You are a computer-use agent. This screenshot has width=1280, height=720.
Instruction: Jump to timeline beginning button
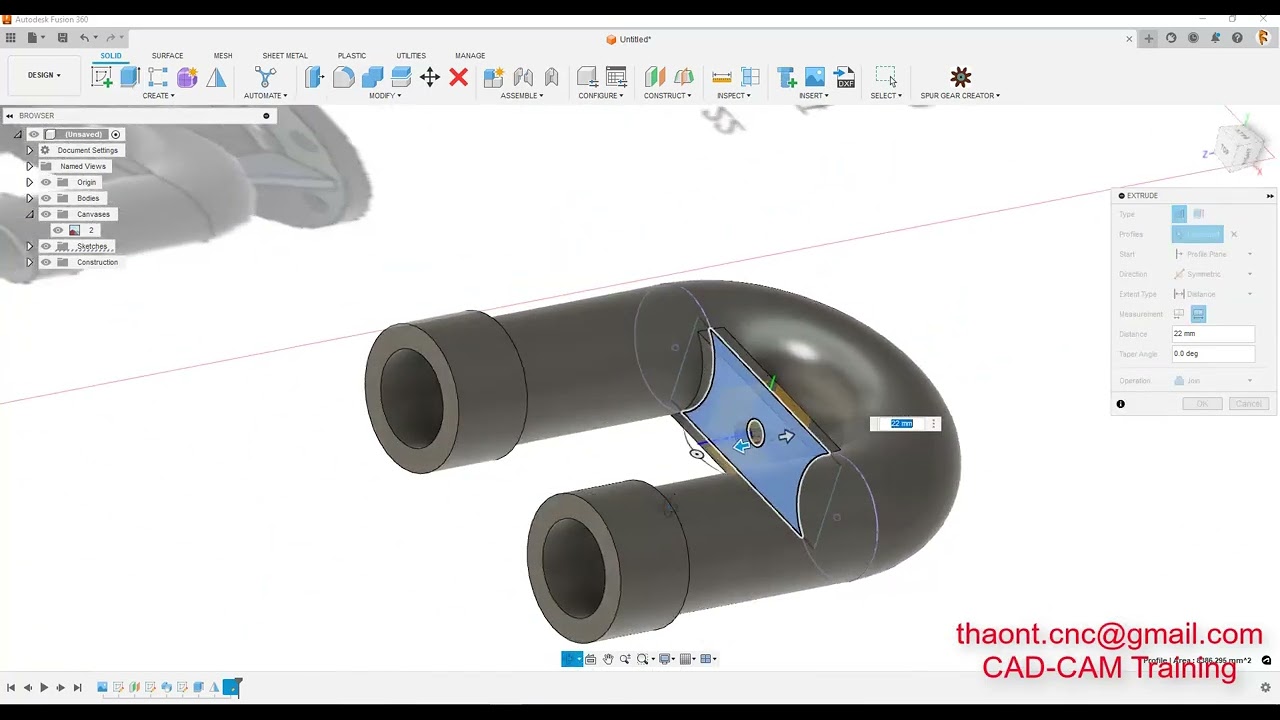(11, 687)
